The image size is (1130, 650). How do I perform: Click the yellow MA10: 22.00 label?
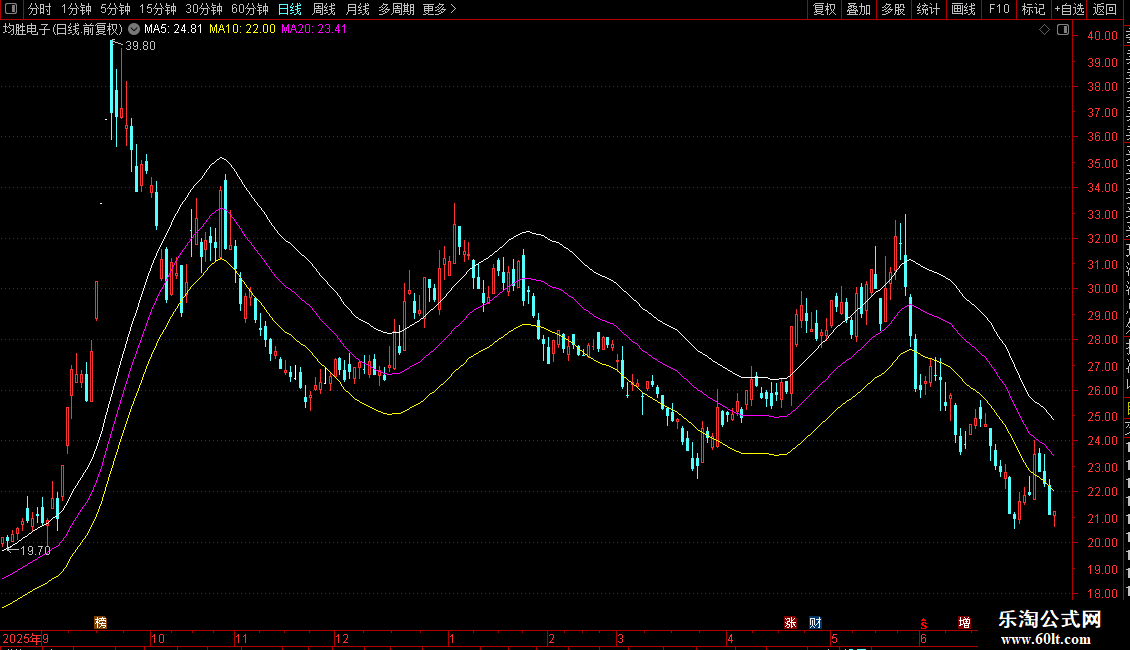(x=242, y=30)
